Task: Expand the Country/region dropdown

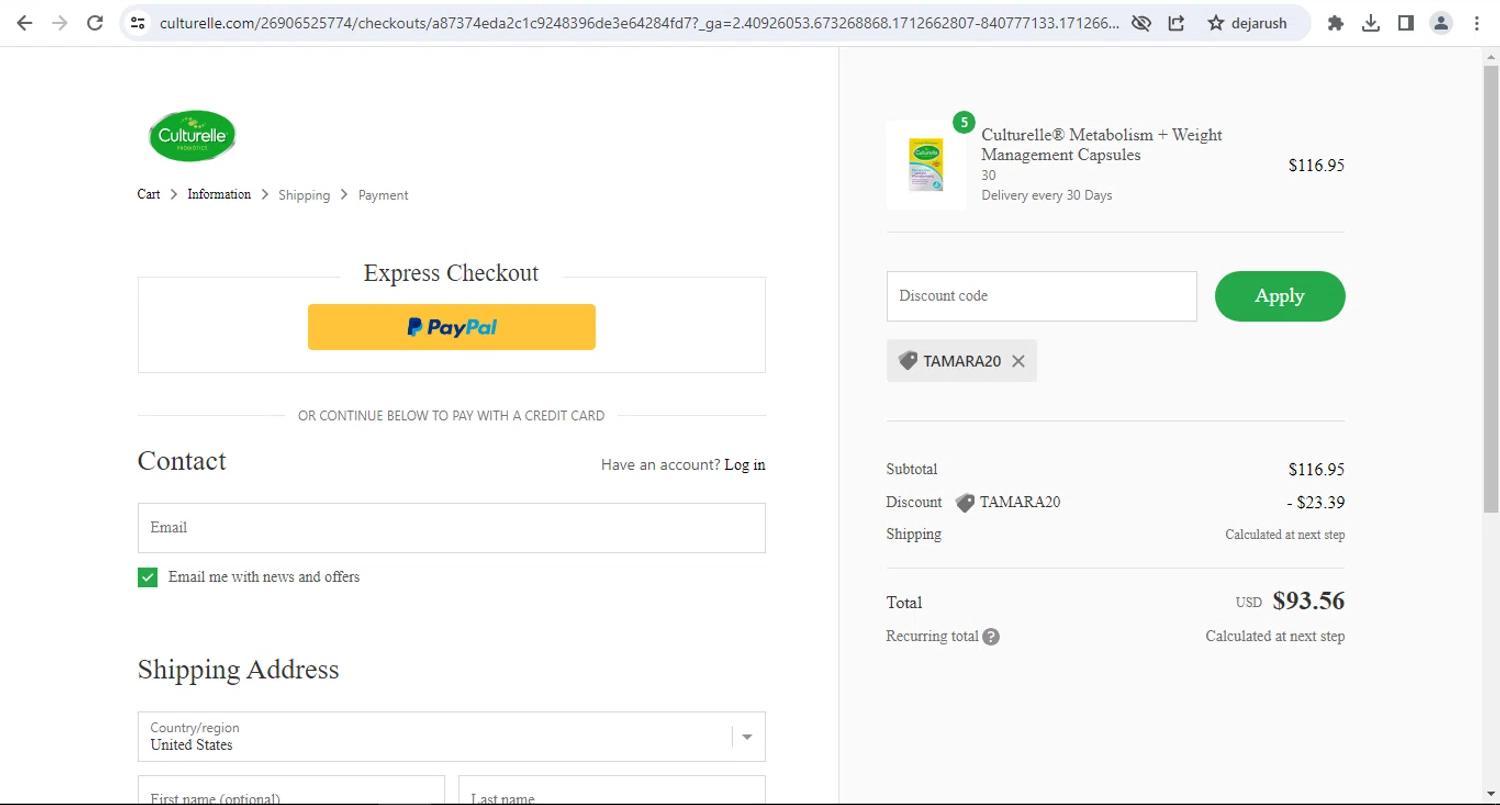Action: point(452,737)
